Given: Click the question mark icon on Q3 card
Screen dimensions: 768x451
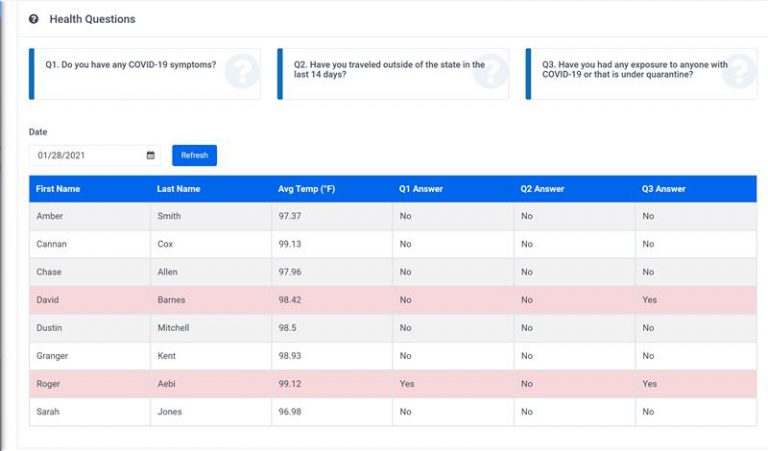Looking at the screenshot, I should pyautogui.click(x=737, y=73).
